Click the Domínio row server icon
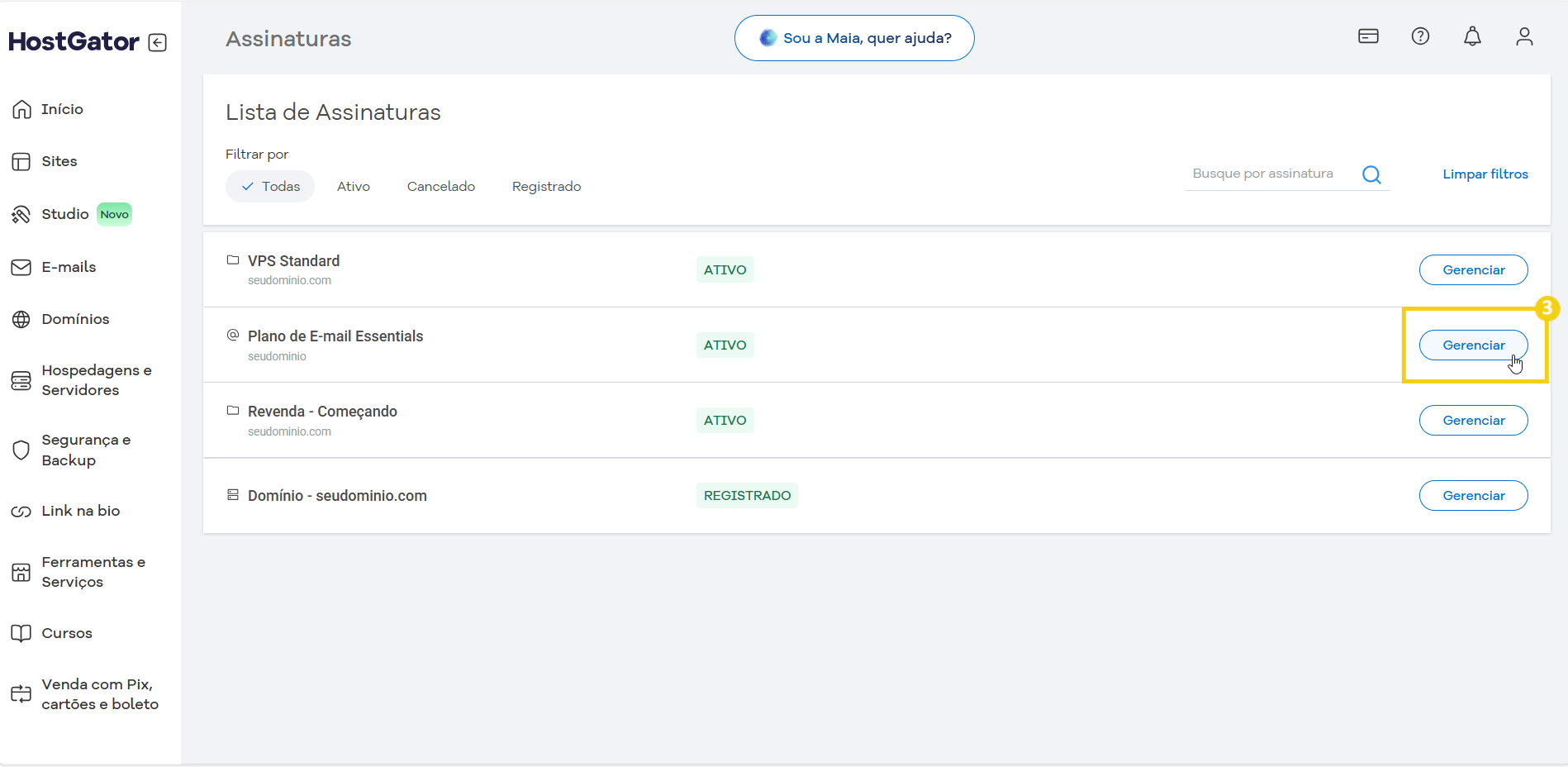The width and height of the screenshot is (1568, 767). coord(233,494)
